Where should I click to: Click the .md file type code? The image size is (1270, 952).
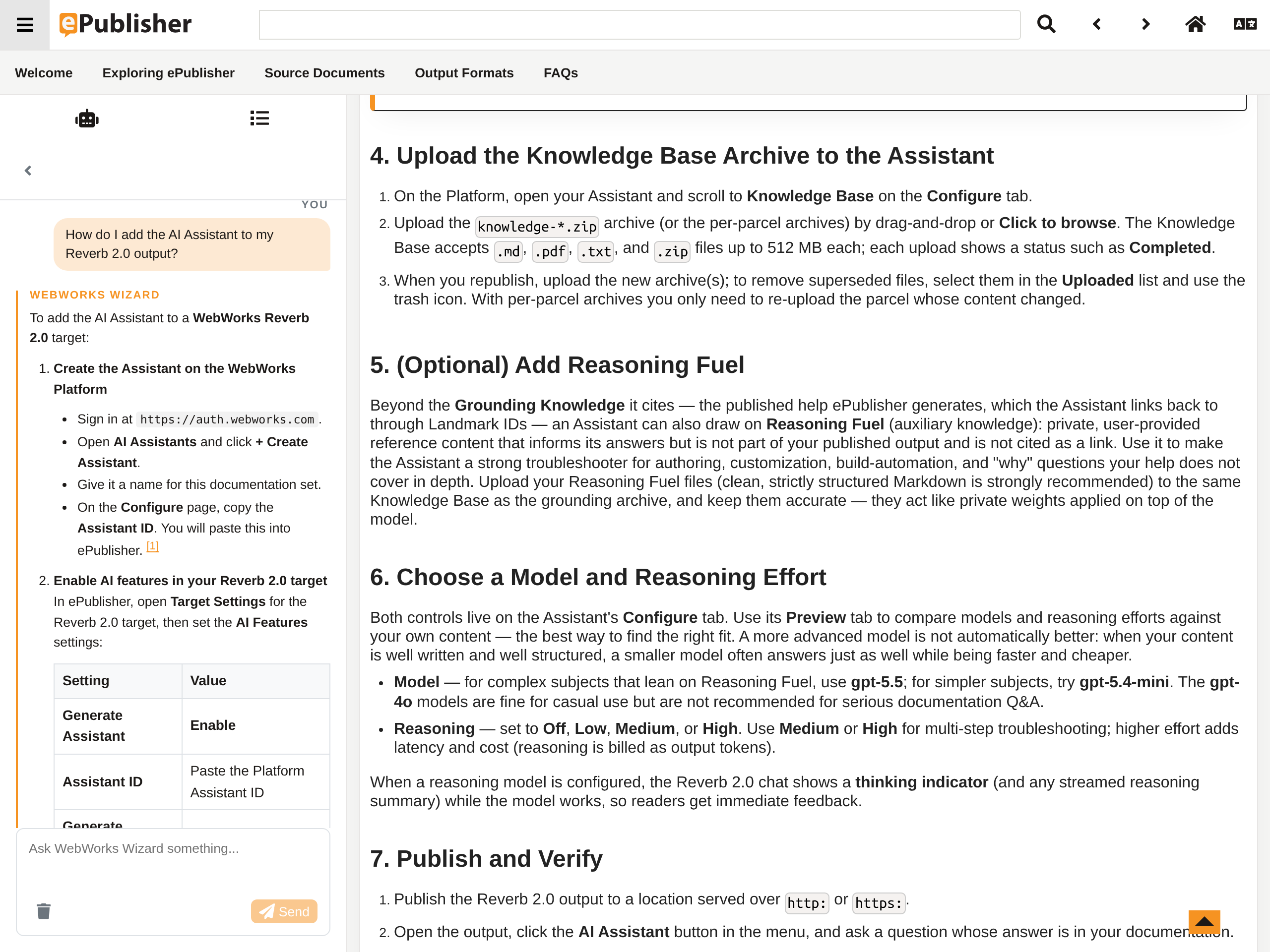(508, 252)
